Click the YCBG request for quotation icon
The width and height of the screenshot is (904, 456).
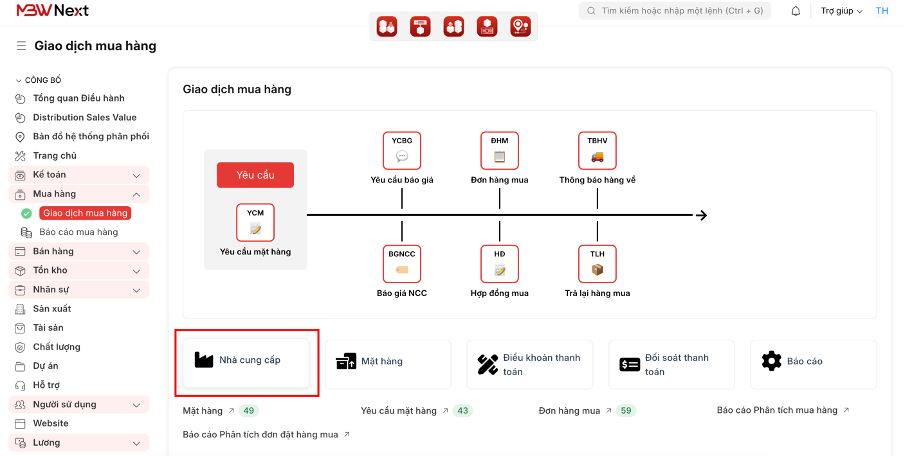tap(402, 151)
